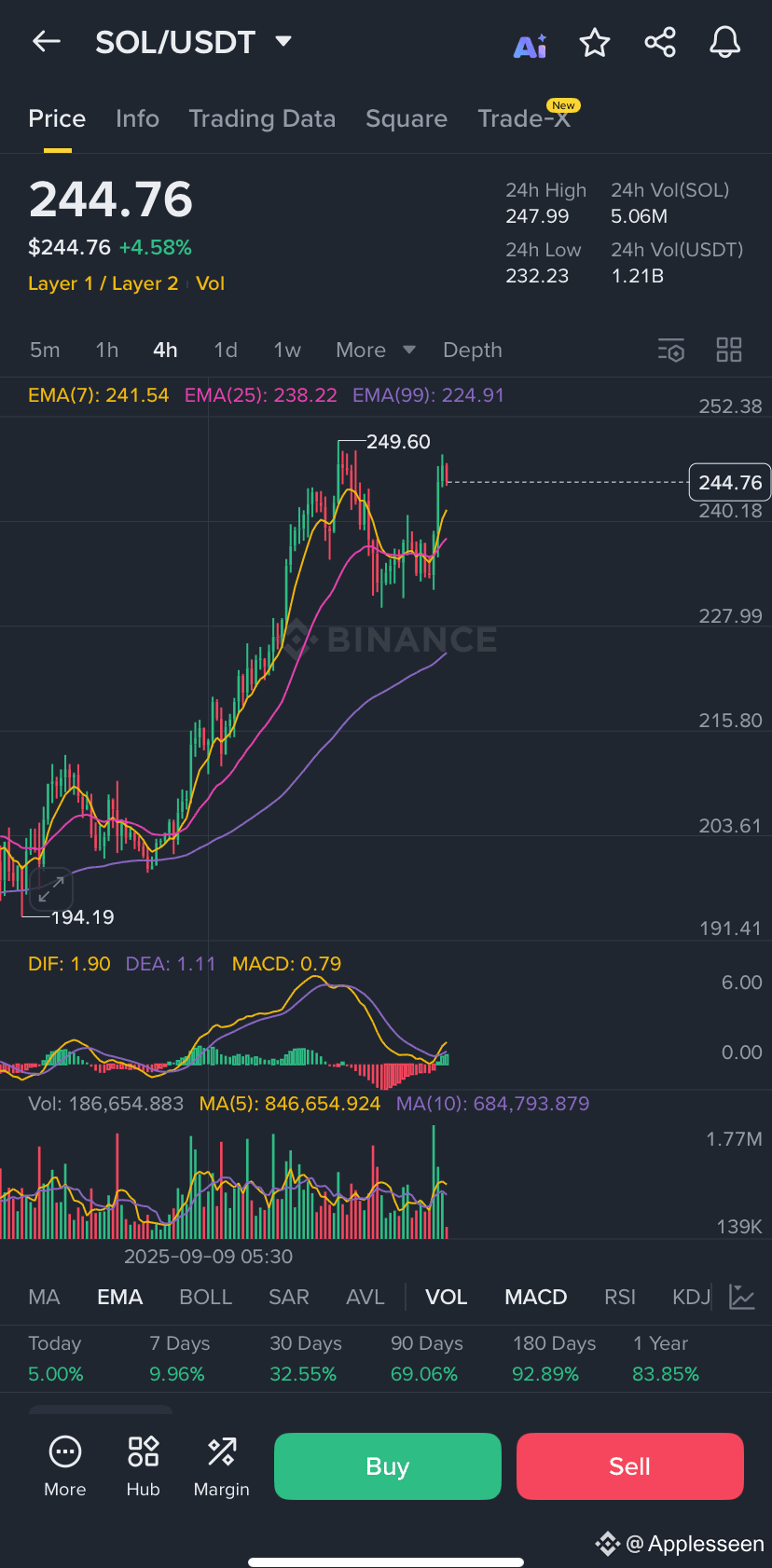
Task: Select the 5m timeframe
Action: pyautogui.click(x=45, y=351)
